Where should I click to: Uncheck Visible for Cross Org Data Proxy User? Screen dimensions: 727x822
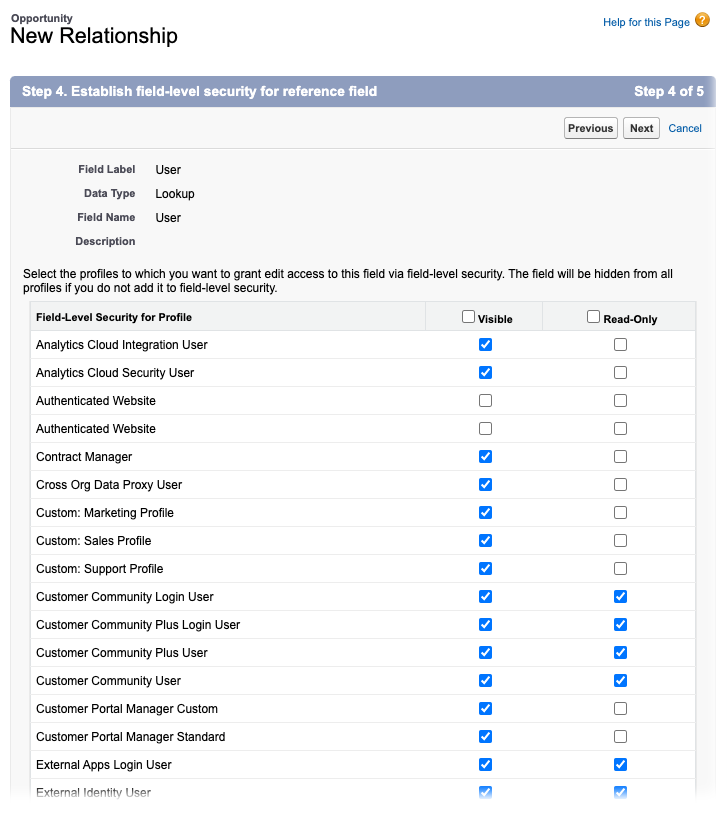485,484
